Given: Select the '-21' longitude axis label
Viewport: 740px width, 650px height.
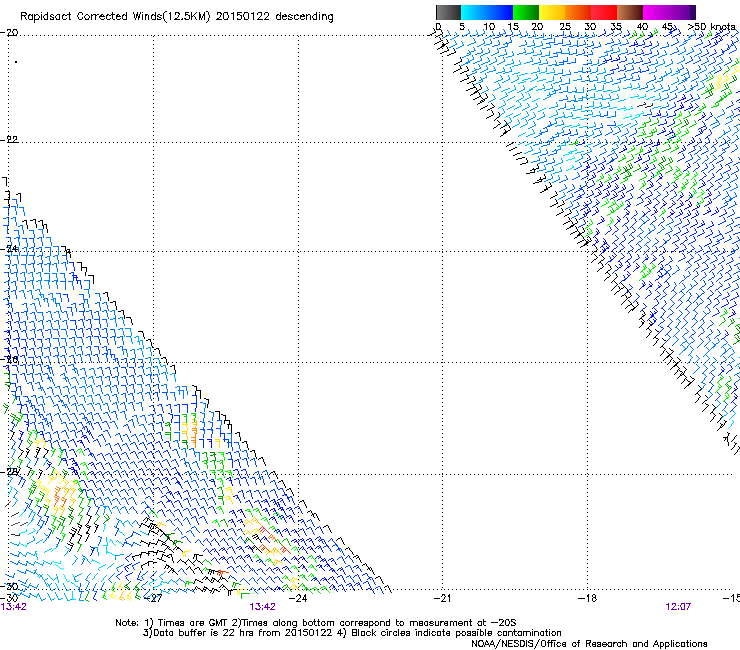Looking at the screenshot, I should click(x=442, y=598).
